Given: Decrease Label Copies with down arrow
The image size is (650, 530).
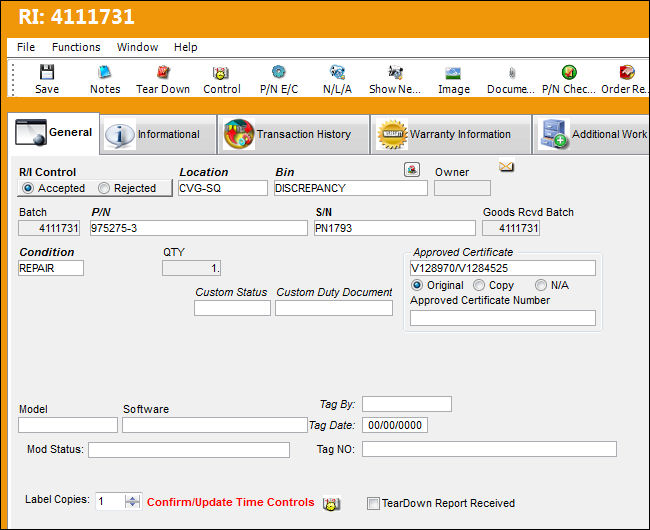Looking at the screenshot, I should pyautogui.click(x=132, y=505).
